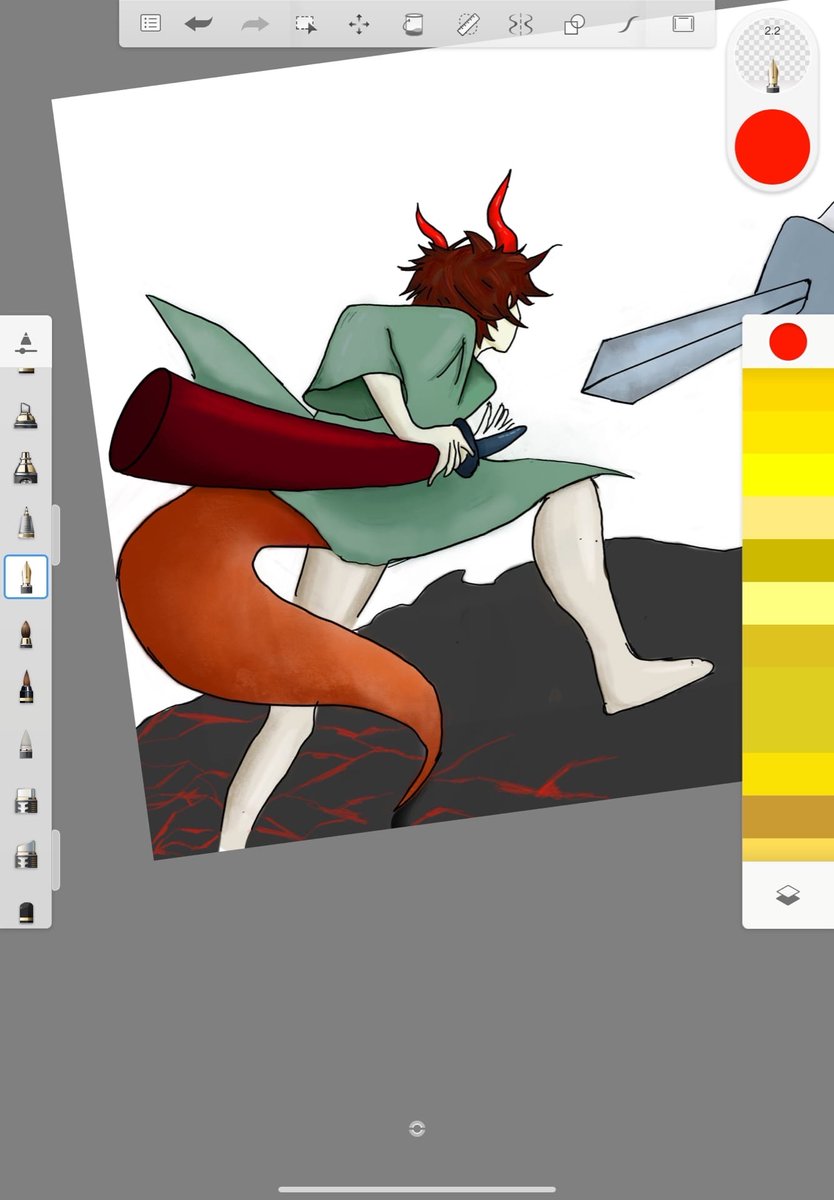Open the red current color circle in the color panel
The width and height of the screenshot is (834, 1200).
[788, 342]
